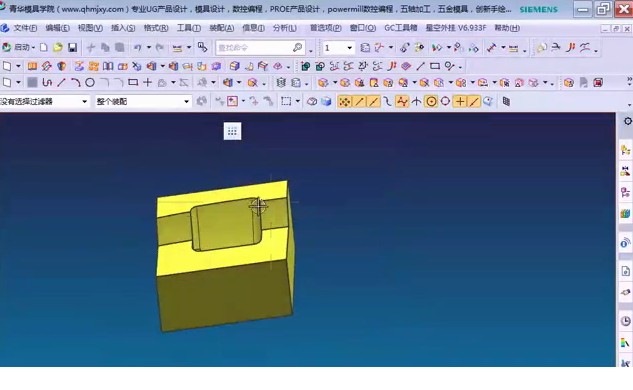Viewport: 633px width, 390px height.
Task: Toggle the Mid Point snap option
Action: [x=373, y=101]
